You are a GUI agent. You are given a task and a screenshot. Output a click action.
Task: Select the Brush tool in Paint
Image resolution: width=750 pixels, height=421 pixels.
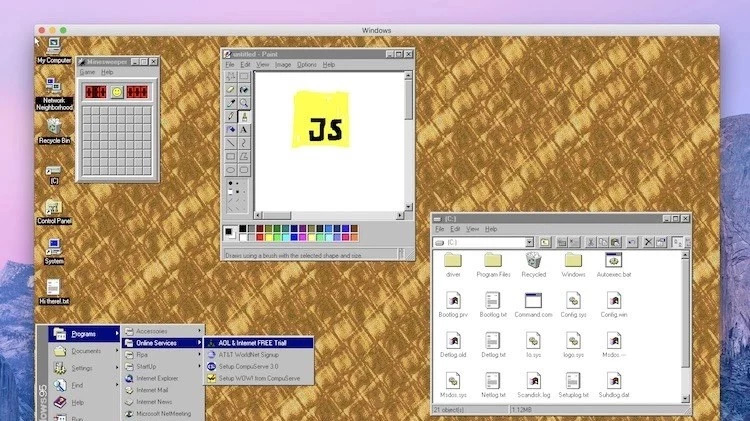[244, 116]
